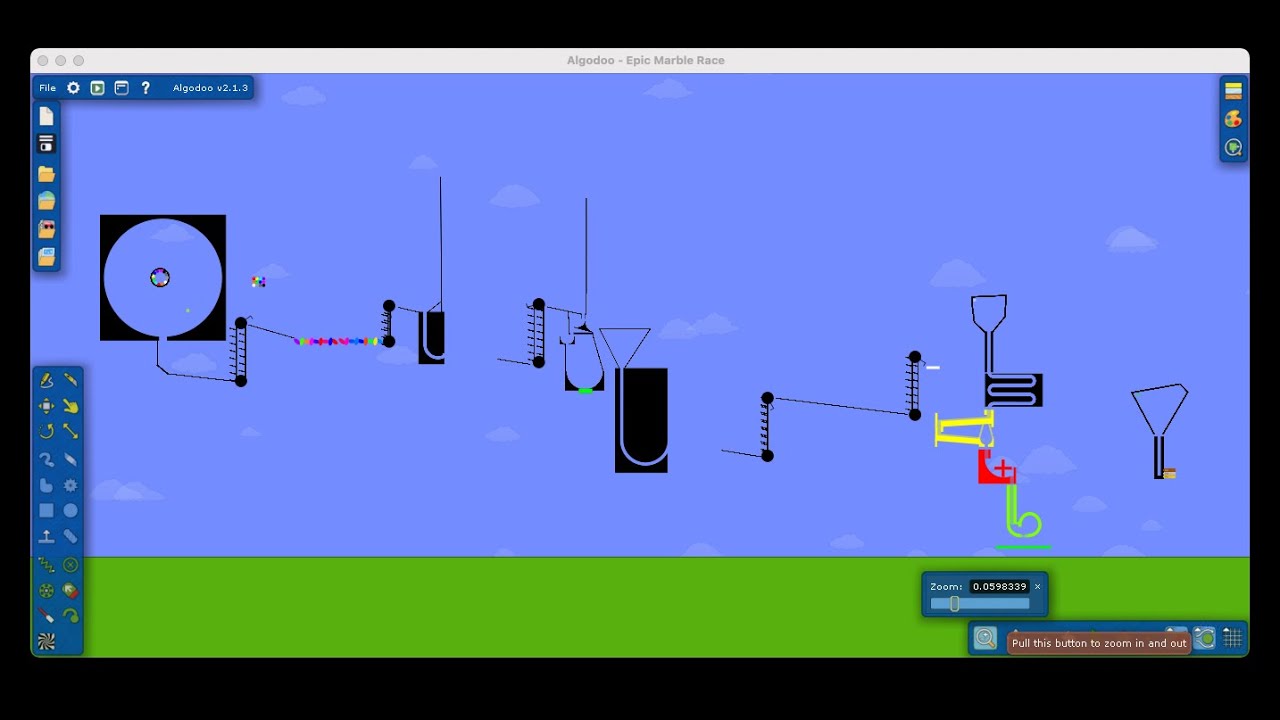This screenshot has height=720, width=1280.
Task: Click the Zoom value input field
Action: 999,587
